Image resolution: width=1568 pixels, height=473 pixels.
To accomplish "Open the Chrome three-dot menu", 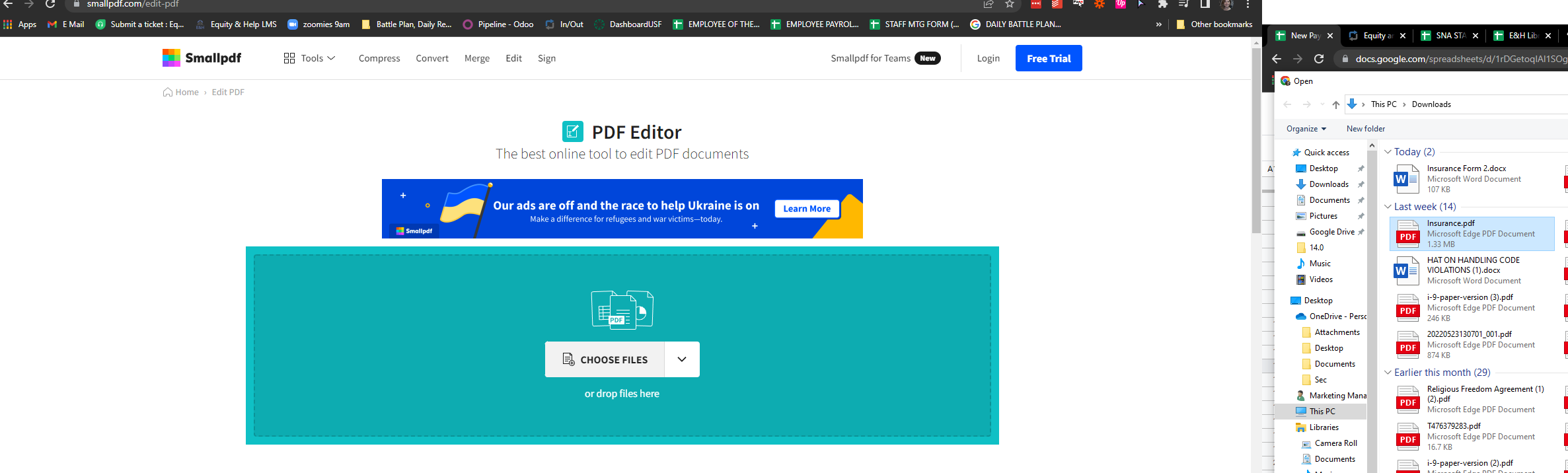I will 1248,4.
